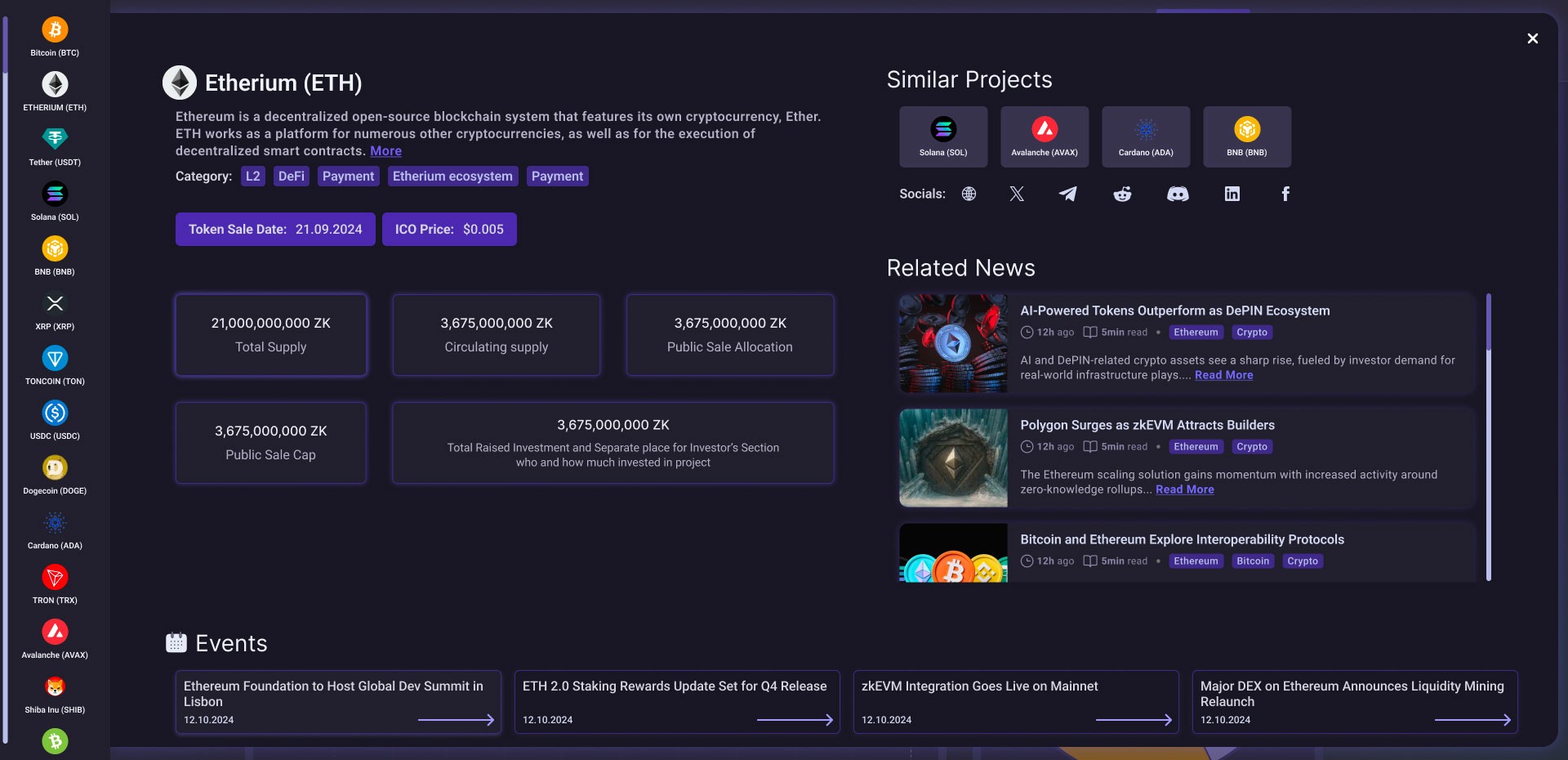1568x760 pixels.
Task: Select the Total Supply card
Action: [x=271, y=335]
